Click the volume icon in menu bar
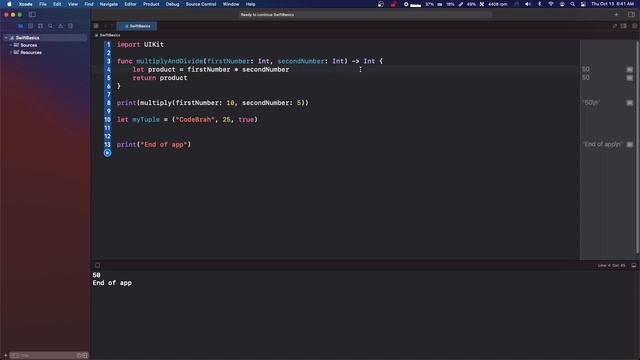640x360 pixels. pyautogui.click(x=528, y=4)
